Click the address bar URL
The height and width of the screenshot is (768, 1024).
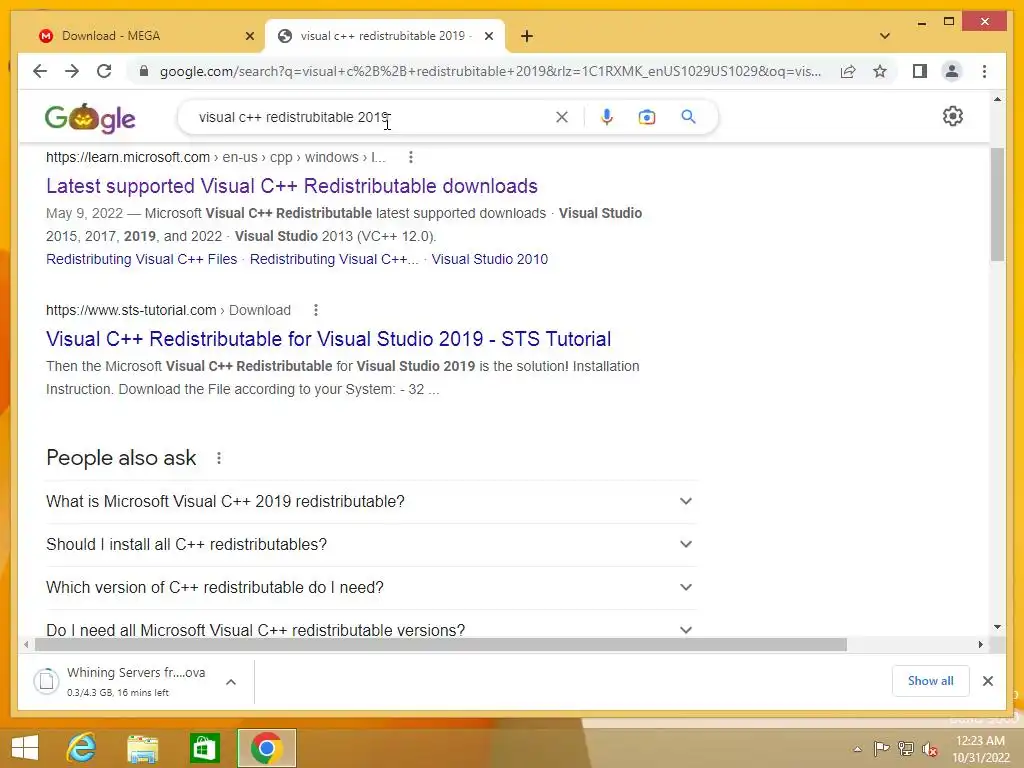[490, 71]
